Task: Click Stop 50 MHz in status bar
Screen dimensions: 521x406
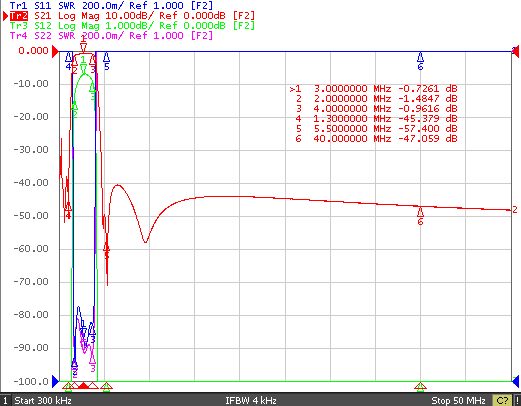Action: pos(458,400)
